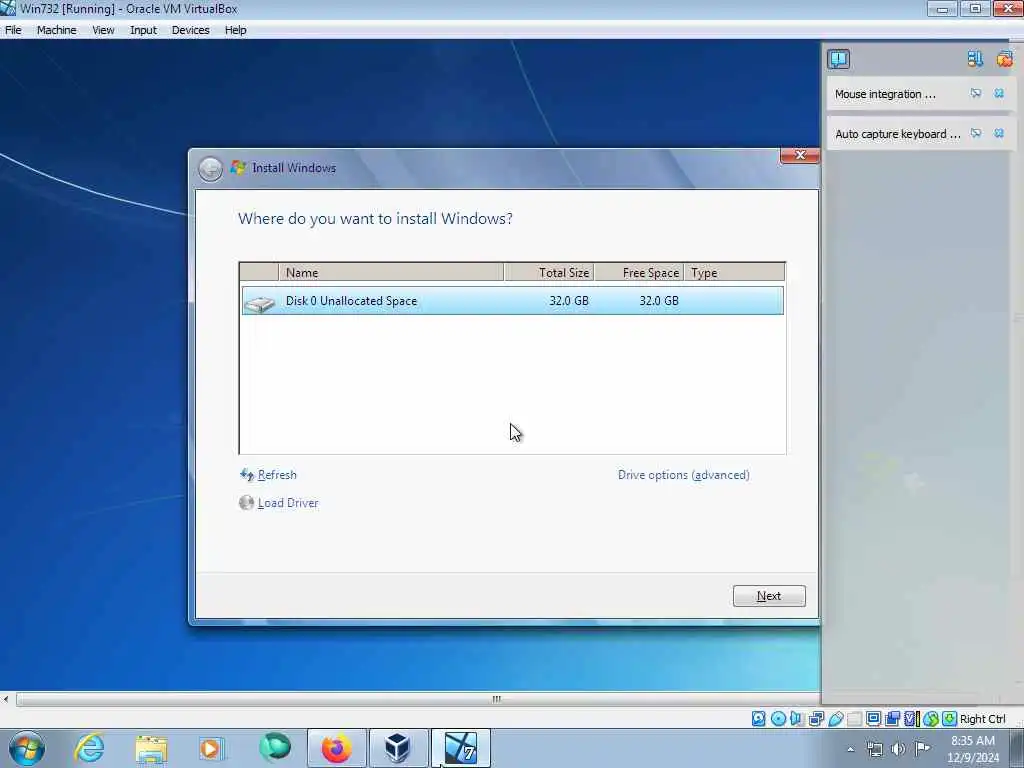
Task: Click the Mouse integration notification text
Action: (885, 94)
